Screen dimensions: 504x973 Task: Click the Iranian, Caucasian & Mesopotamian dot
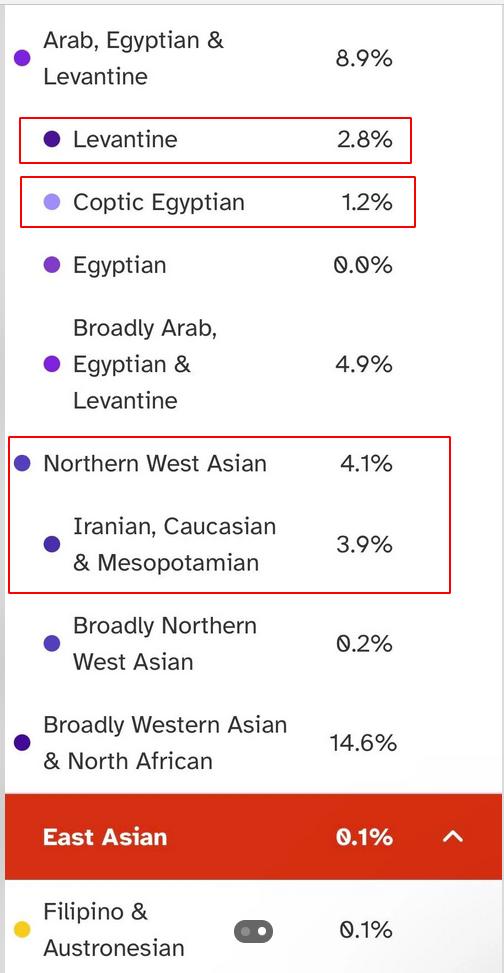coord(52,544)
